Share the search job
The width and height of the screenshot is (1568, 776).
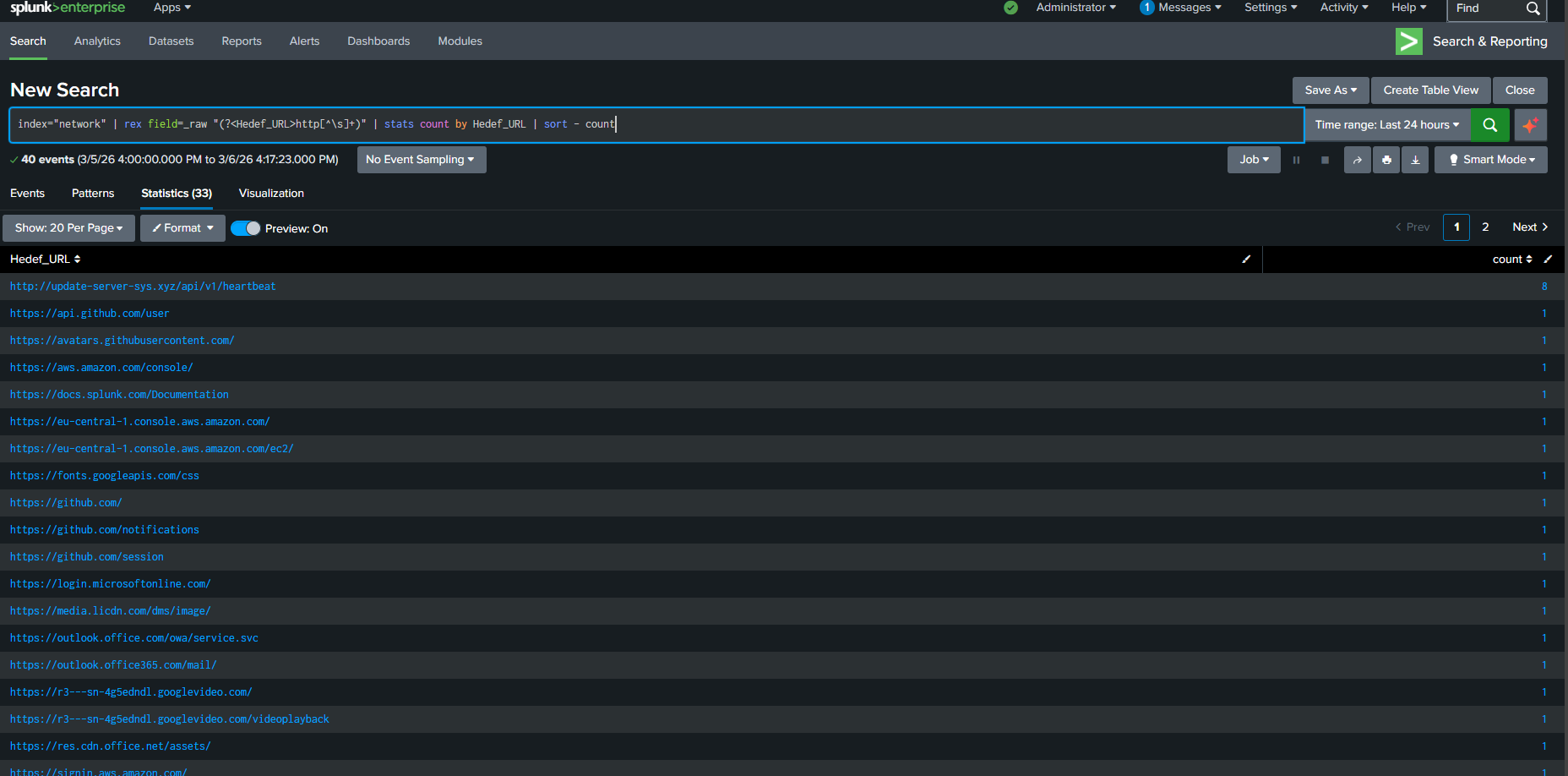point(1358,160)
